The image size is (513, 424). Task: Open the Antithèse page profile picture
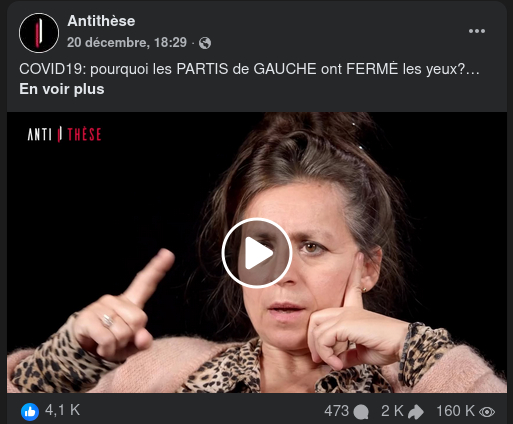click(x=39, y=33)
